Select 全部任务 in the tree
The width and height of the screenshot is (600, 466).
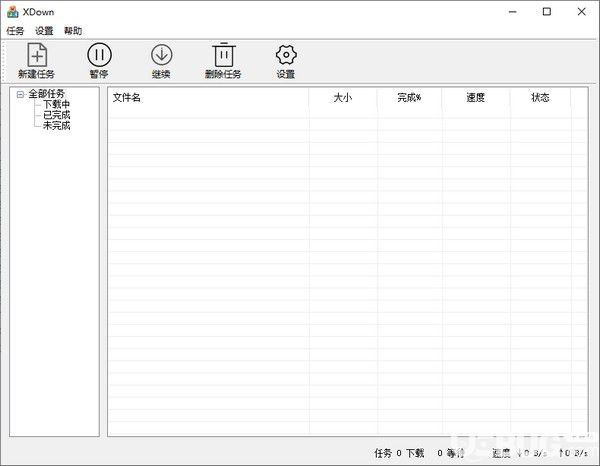point(47,93)
